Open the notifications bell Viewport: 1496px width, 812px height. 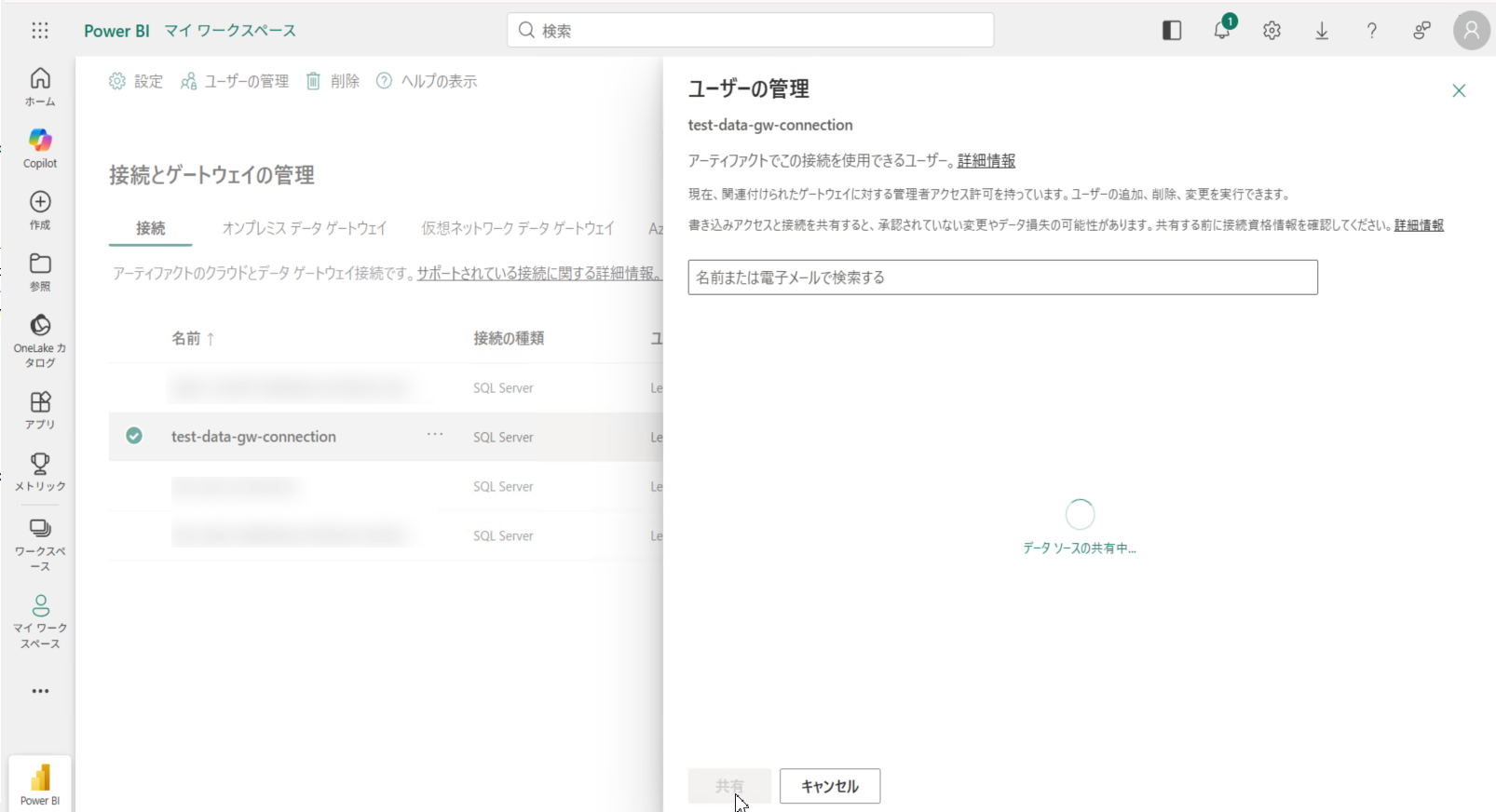point(1222,31)
